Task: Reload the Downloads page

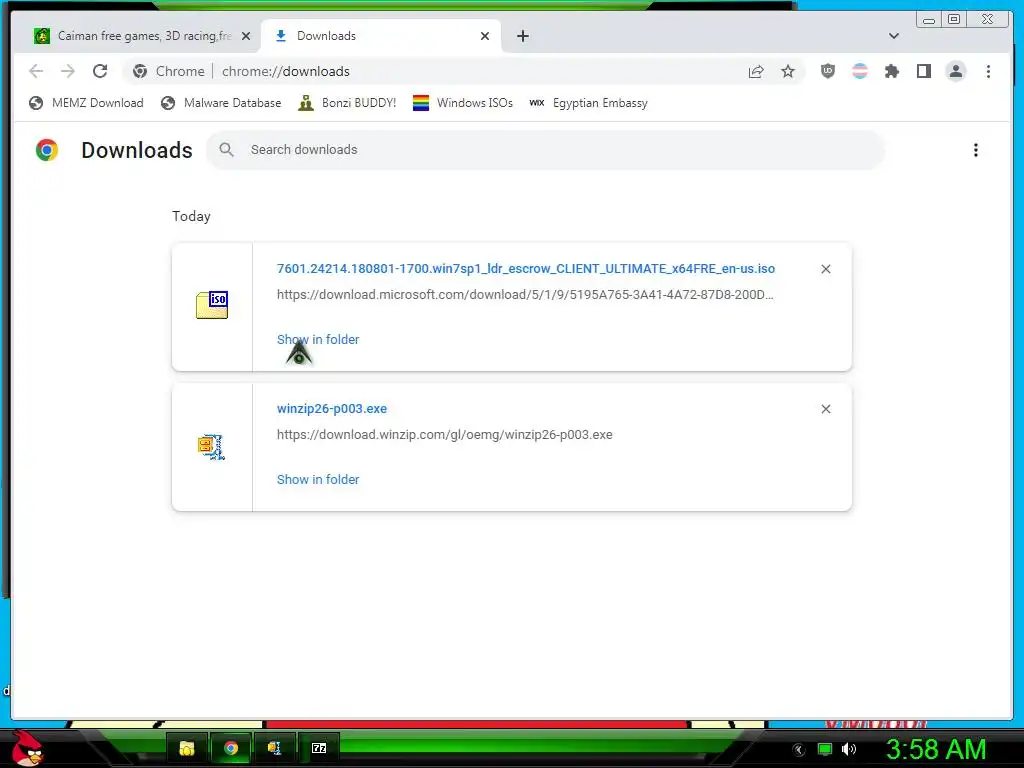Action: pos(100,71)
